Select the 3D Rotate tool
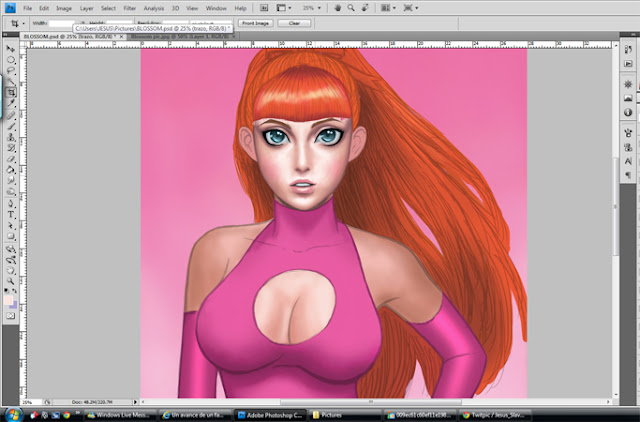 (x=11, y=249)
